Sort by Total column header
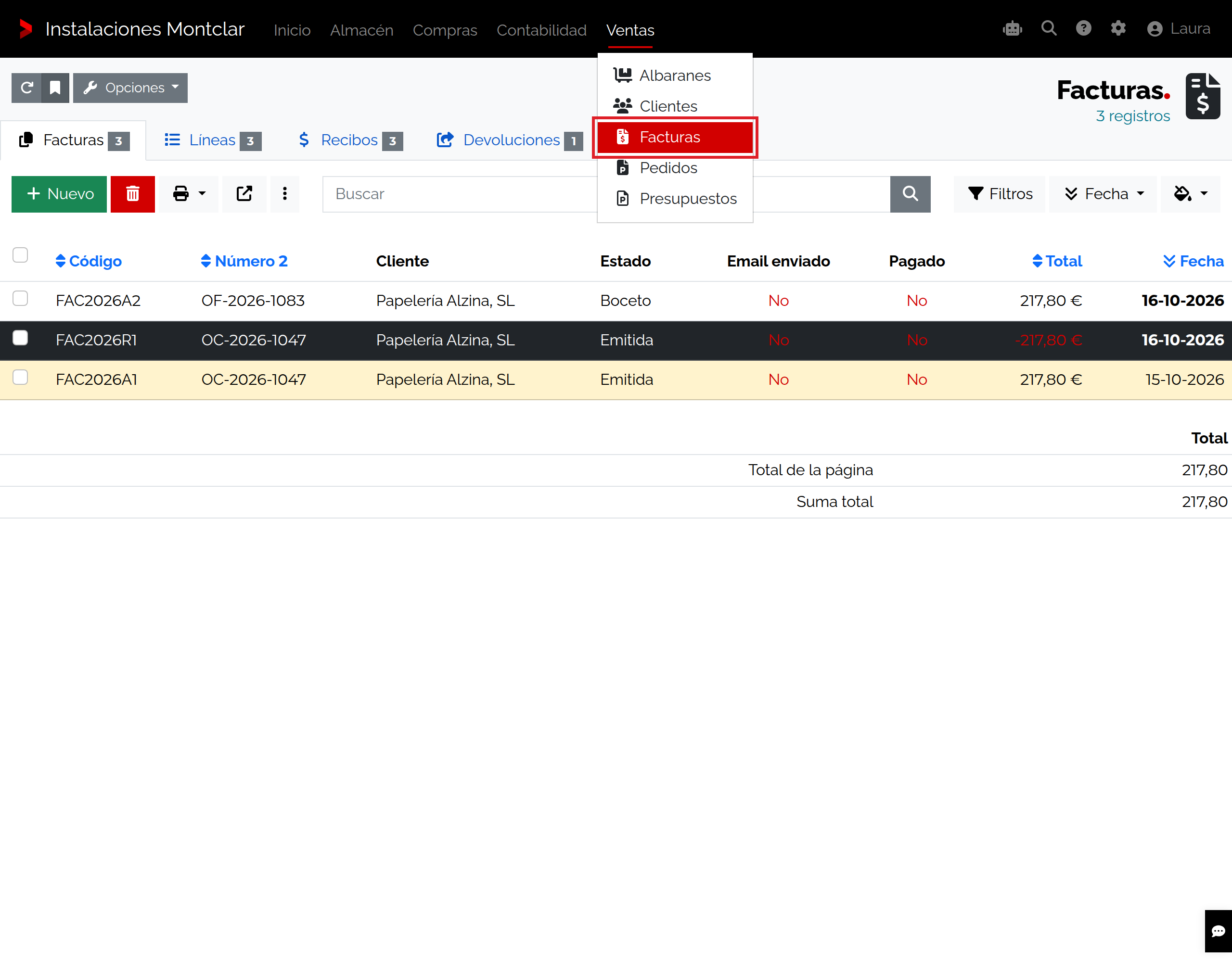 coord(1056,261)
